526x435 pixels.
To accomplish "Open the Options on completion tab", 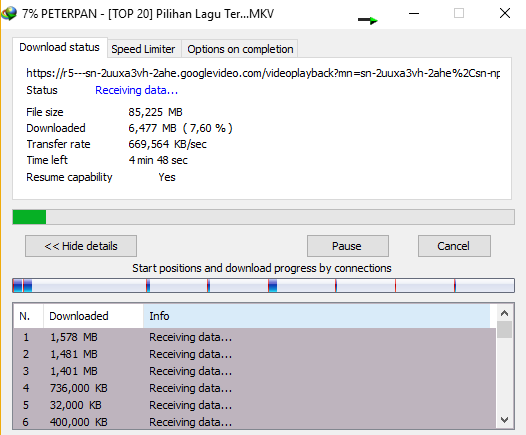I will pyautogui.click(x=240, y=49).
